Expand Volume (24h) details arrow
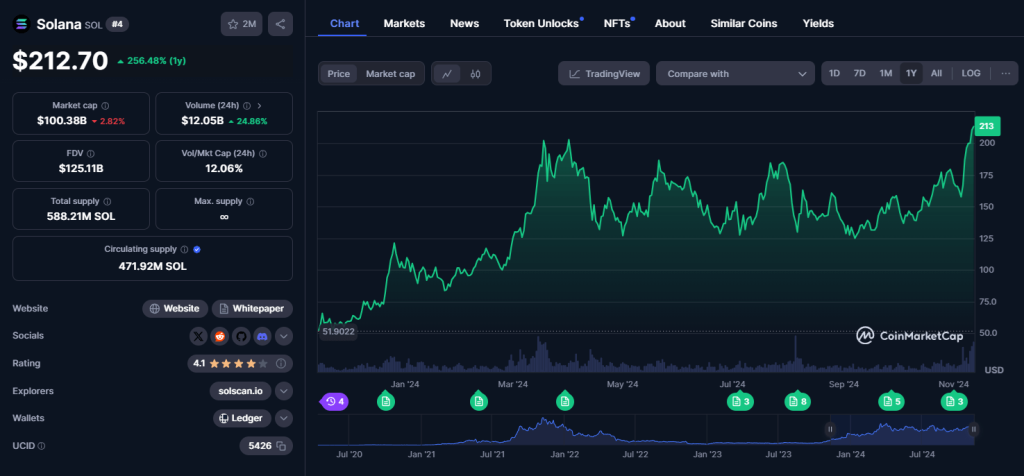This screenshot has height=476, width=1024. [259, 105]
